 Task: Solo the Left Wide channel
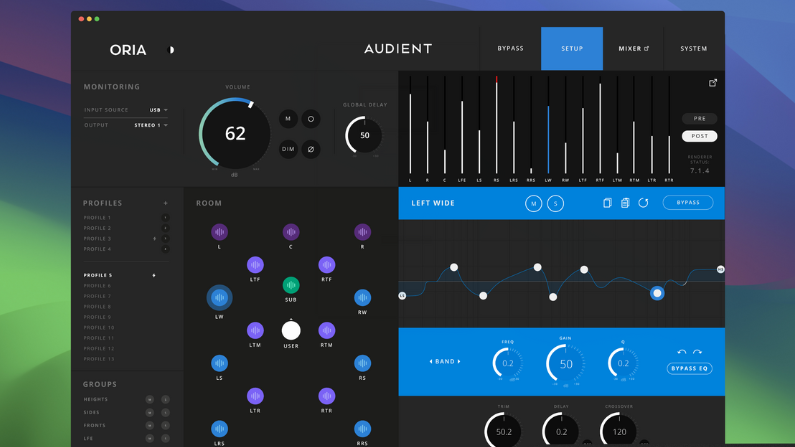556,203
